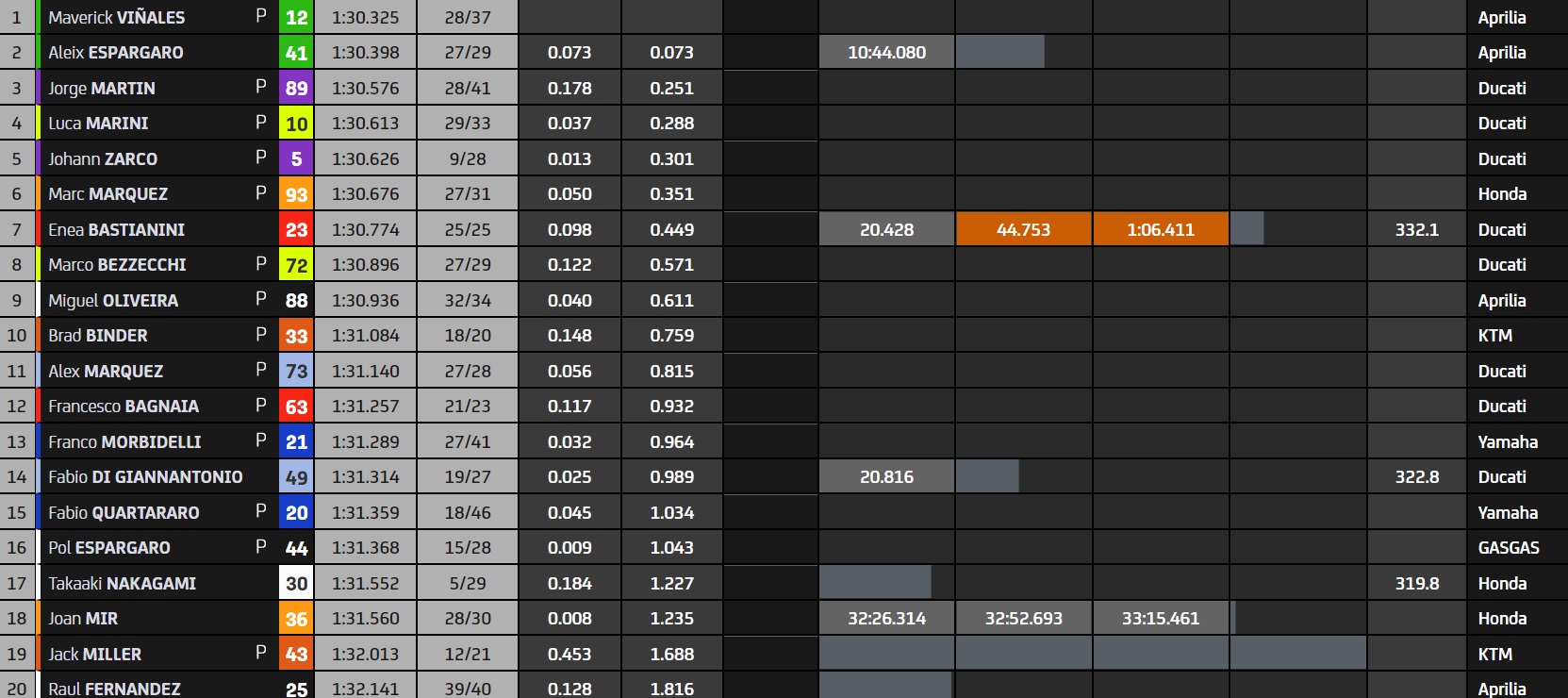Image resolution: width=1568 pixels, height=698 pixels.
Task: Click the pit indicator P beside Johann ZARCO
Action: tap(261, 158)
